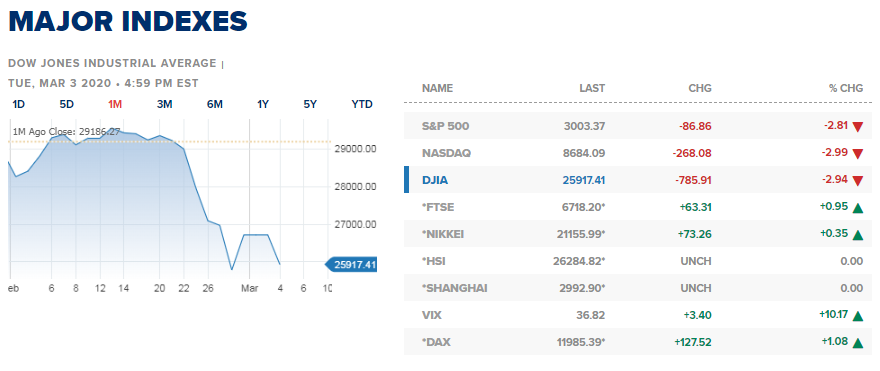Click the chart low point near Feb 28
880x371 pixels.
[x=231, y=270]
